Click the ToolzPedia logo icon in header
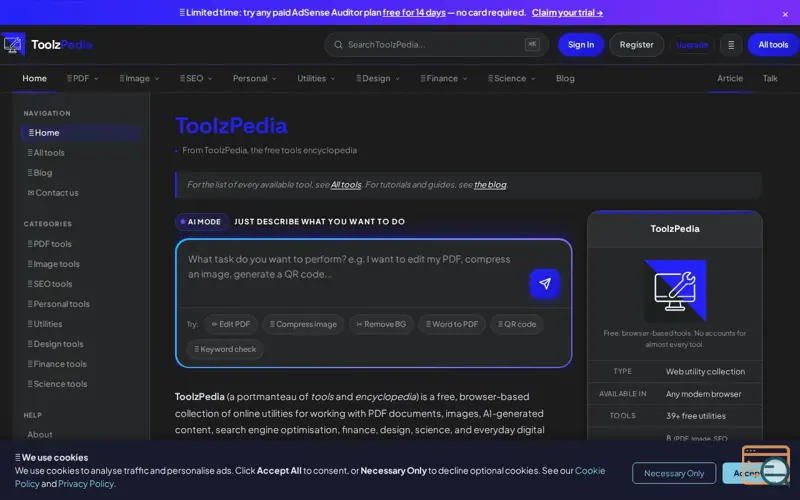This screenshot has width=800, height=500. [x=13, y=45]
